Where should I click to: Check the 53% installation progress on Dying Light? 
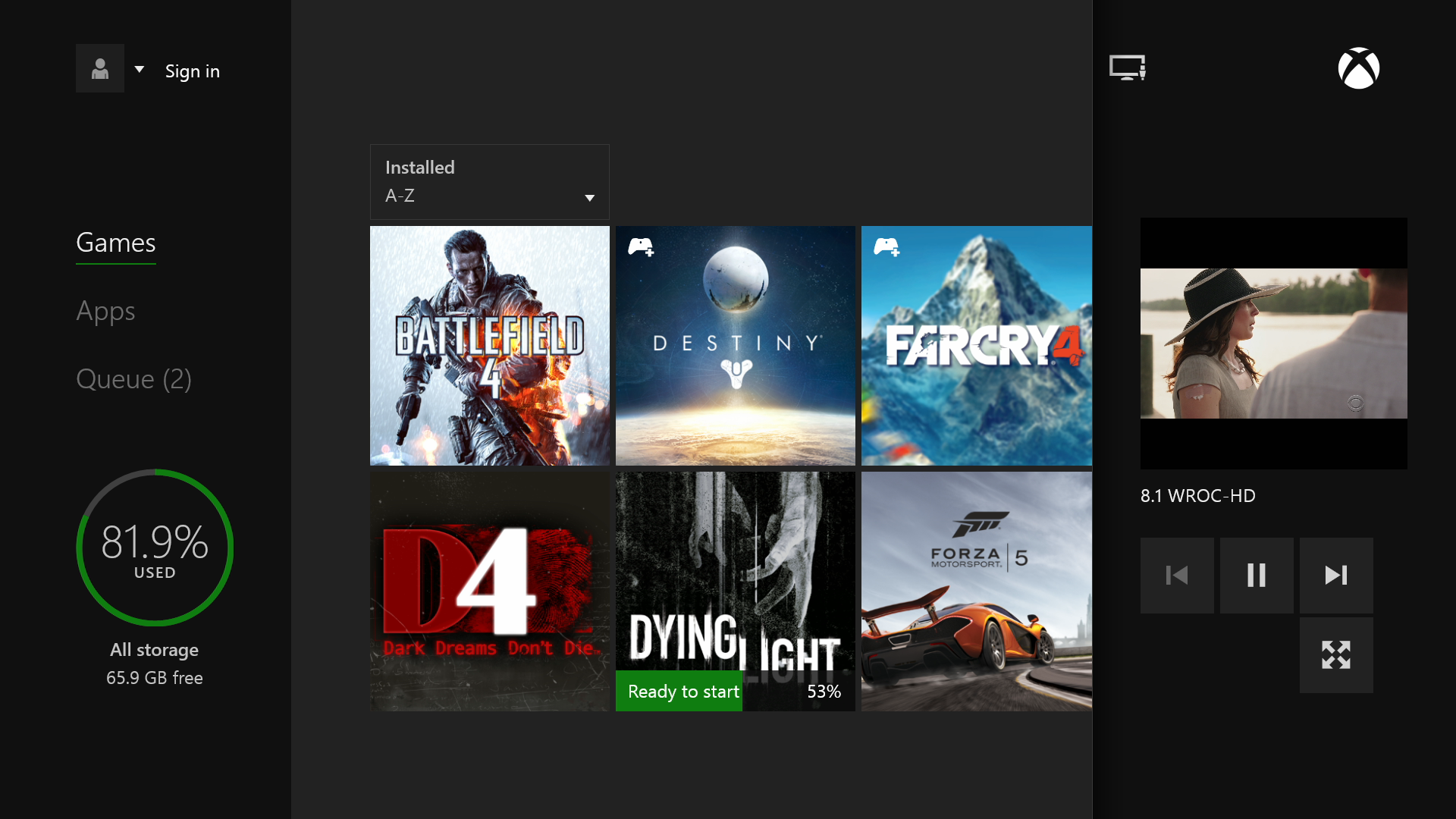coord(824,691)
